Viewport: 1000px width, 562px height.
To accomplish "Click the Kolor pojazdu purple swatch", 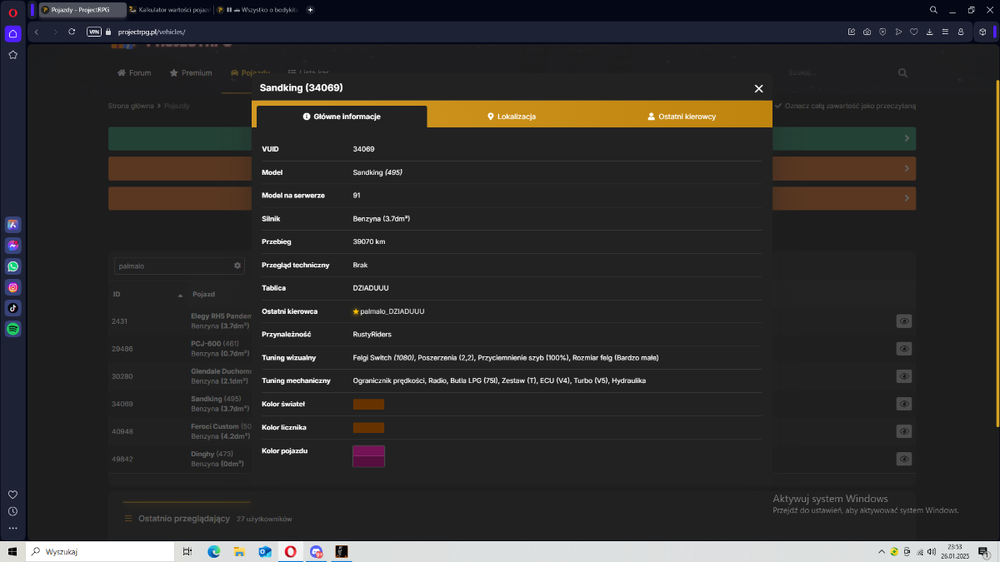I will point(369,456).
